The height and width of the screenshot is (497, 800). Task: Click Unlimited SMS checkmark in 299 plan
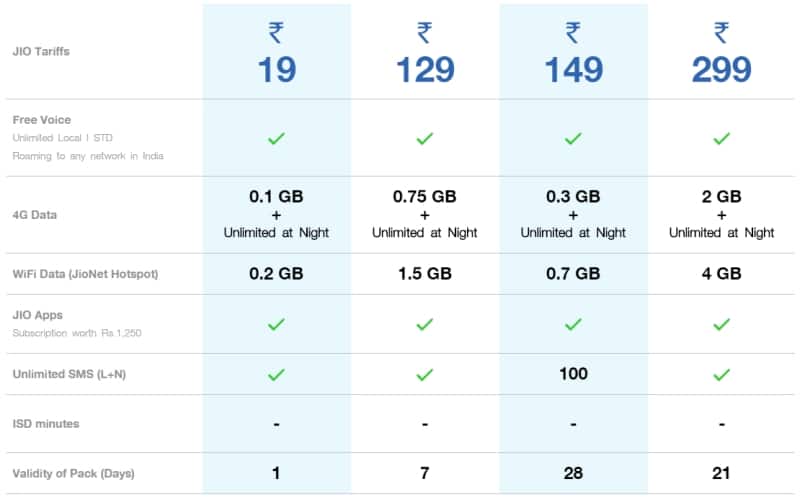(721, 374)
